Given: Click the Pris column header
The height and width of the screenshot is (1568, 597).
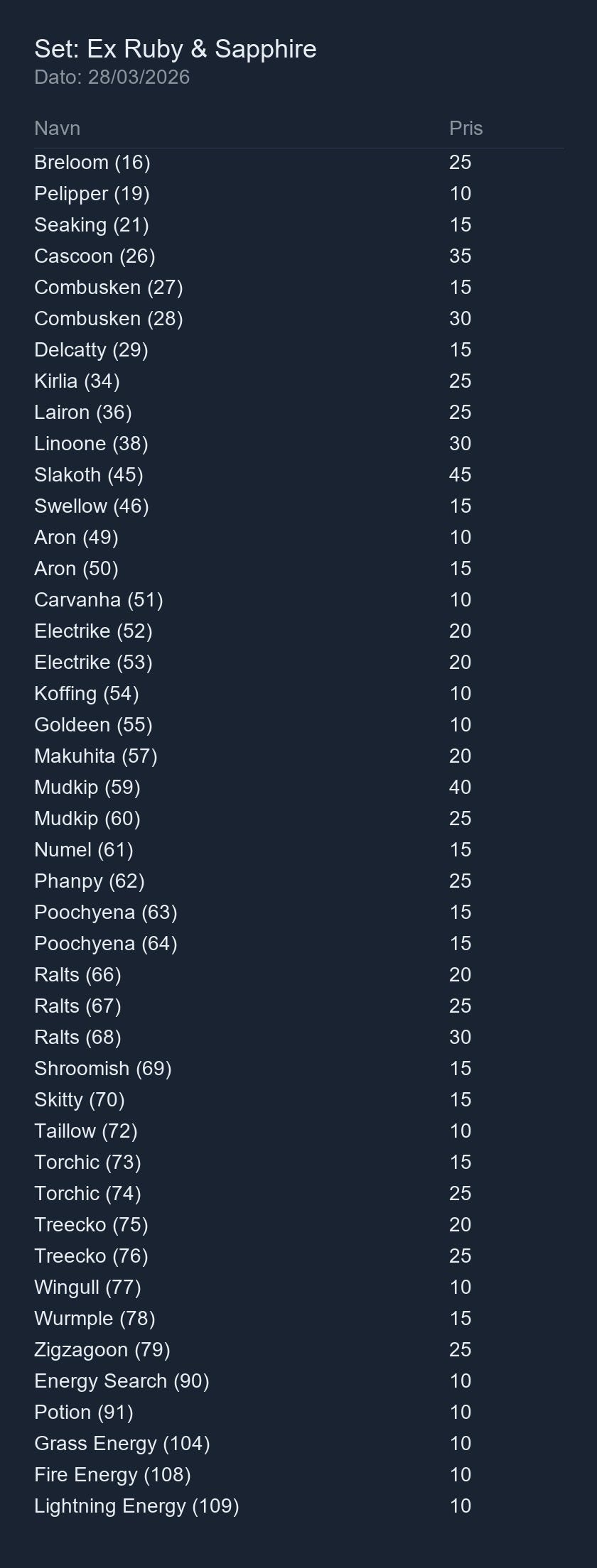Looking at the screenshot, I should [x=466, y=129].
